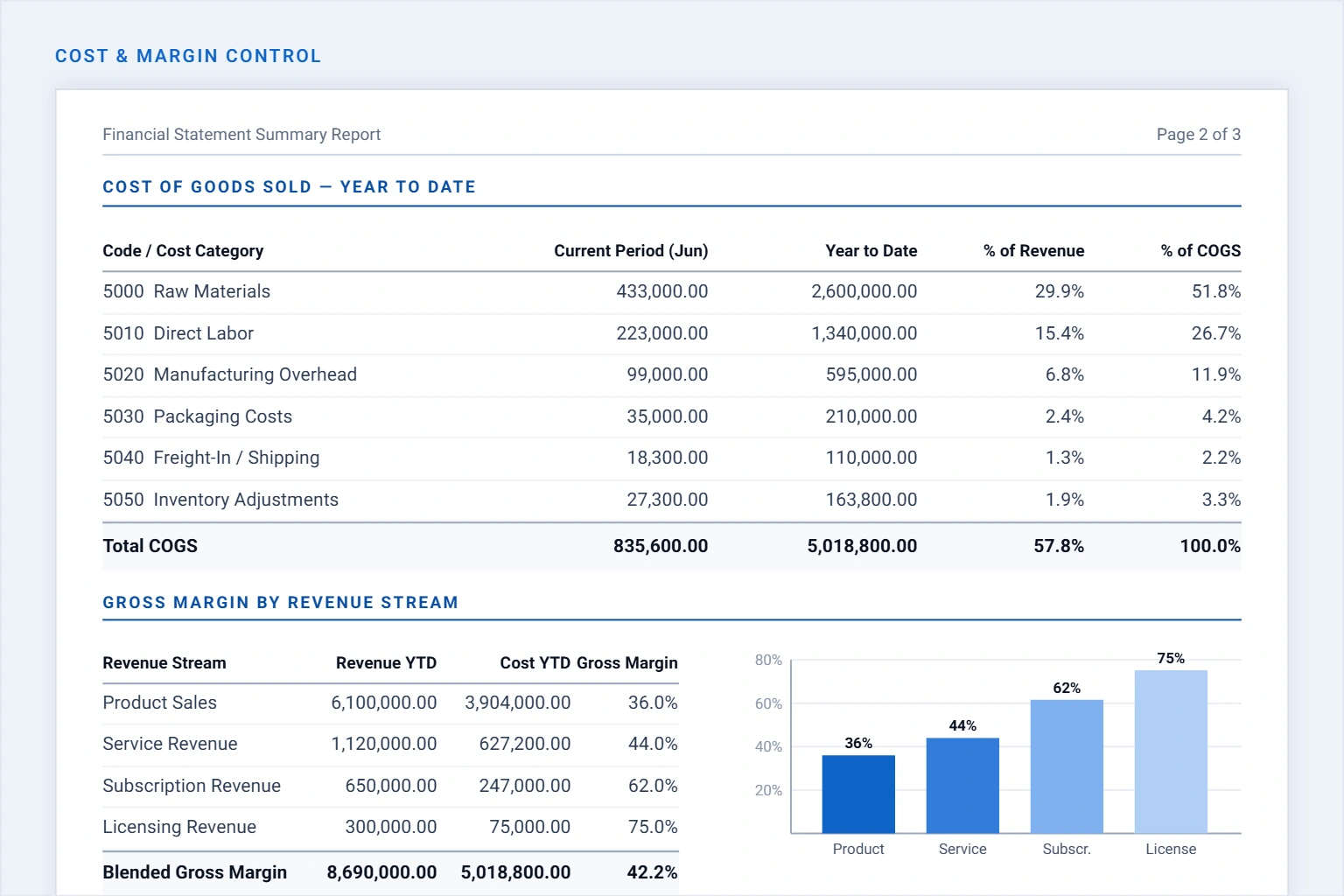Click Total COGS current period 835,600.00
Viewport: 1344px width, 896px height.
661,546
